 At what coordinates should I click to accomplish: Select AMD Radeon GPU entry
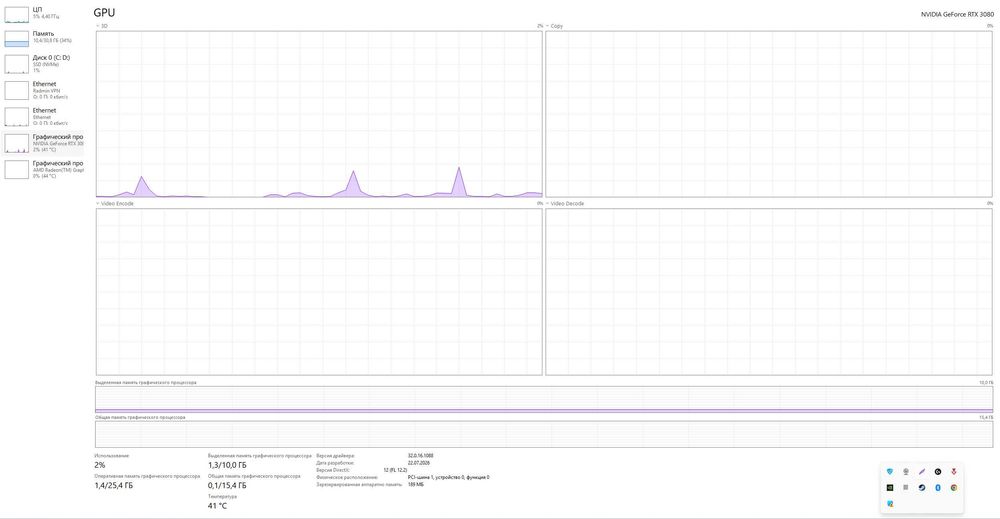click(x=43, y=170)
